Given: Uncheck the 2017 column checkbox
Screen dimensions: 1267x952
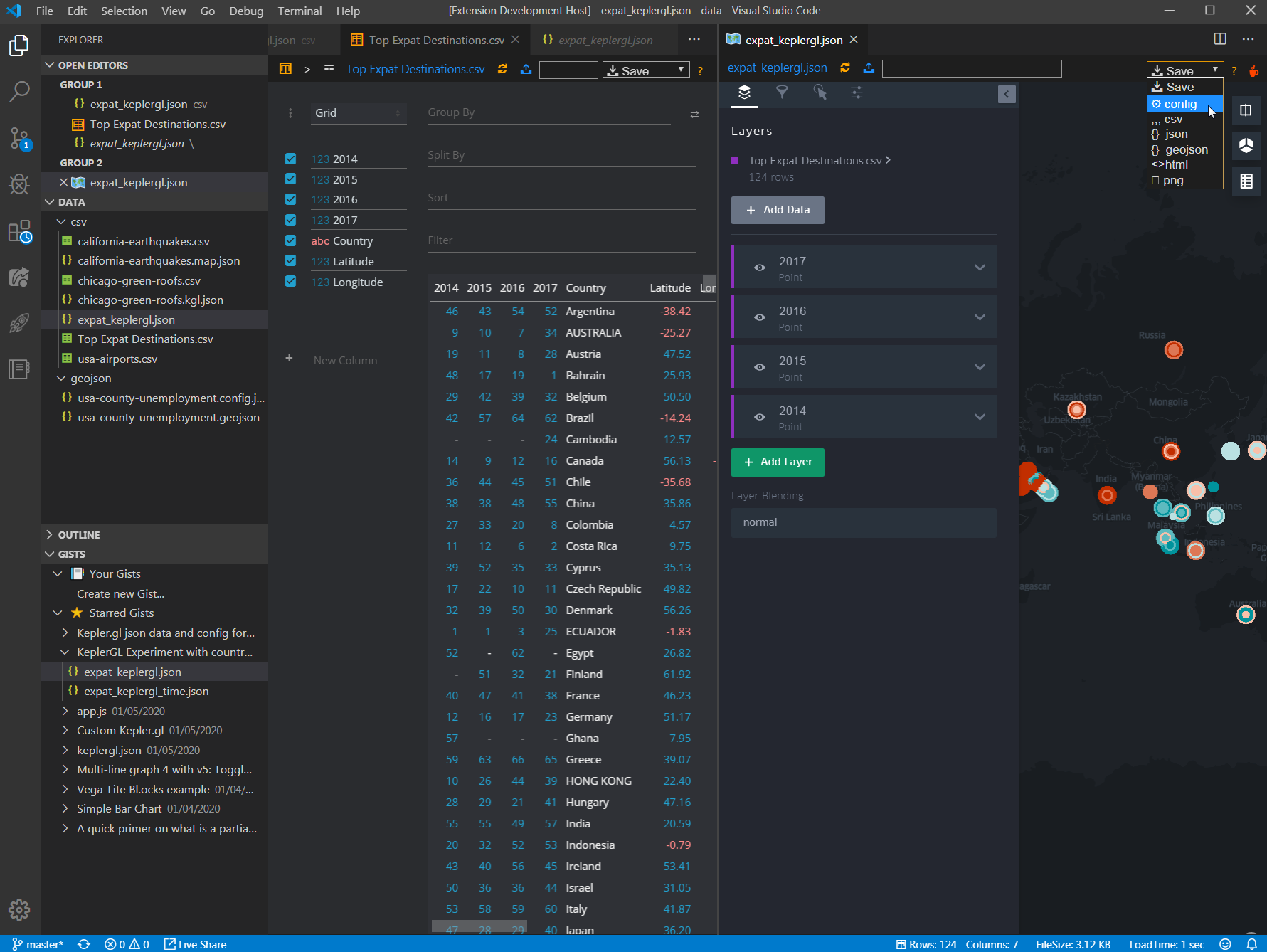Looking at the screenshot, I should tap(290, 220).
